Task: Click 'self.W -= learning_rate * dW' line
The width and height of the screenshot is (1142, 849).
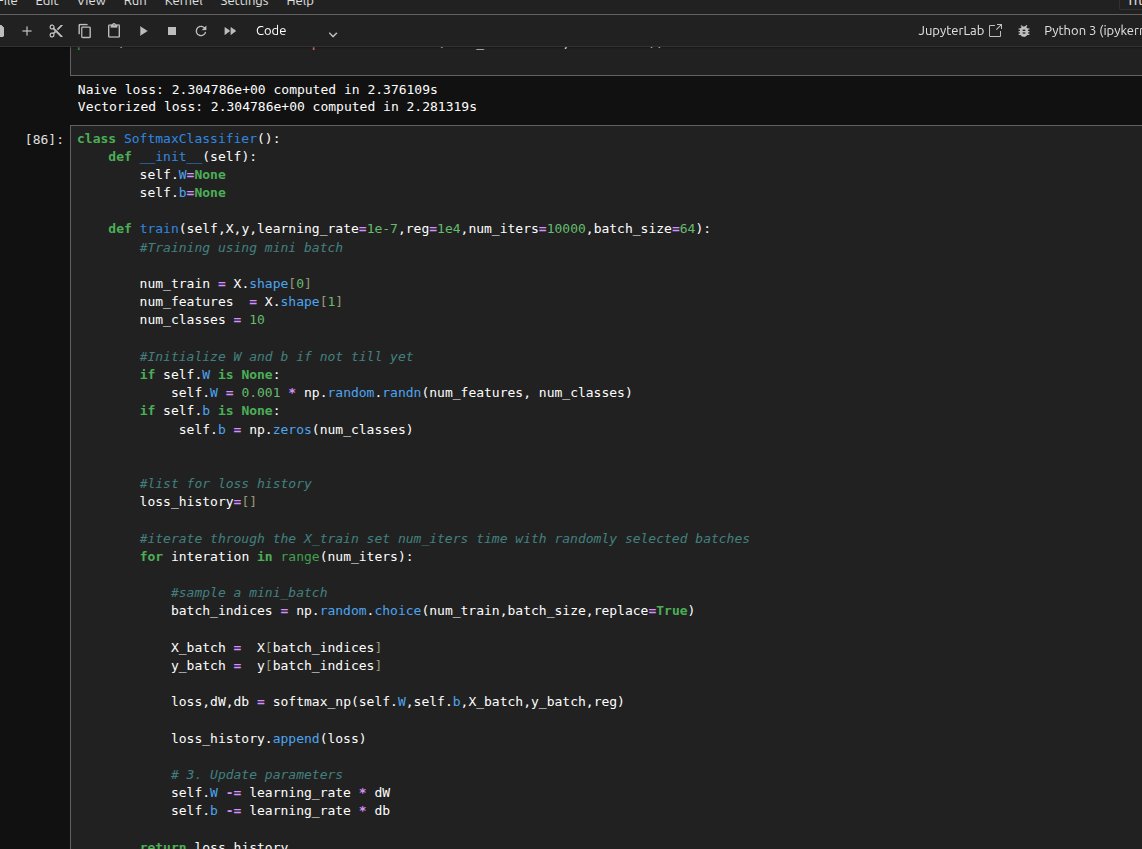Action: [x=280, y=792]
